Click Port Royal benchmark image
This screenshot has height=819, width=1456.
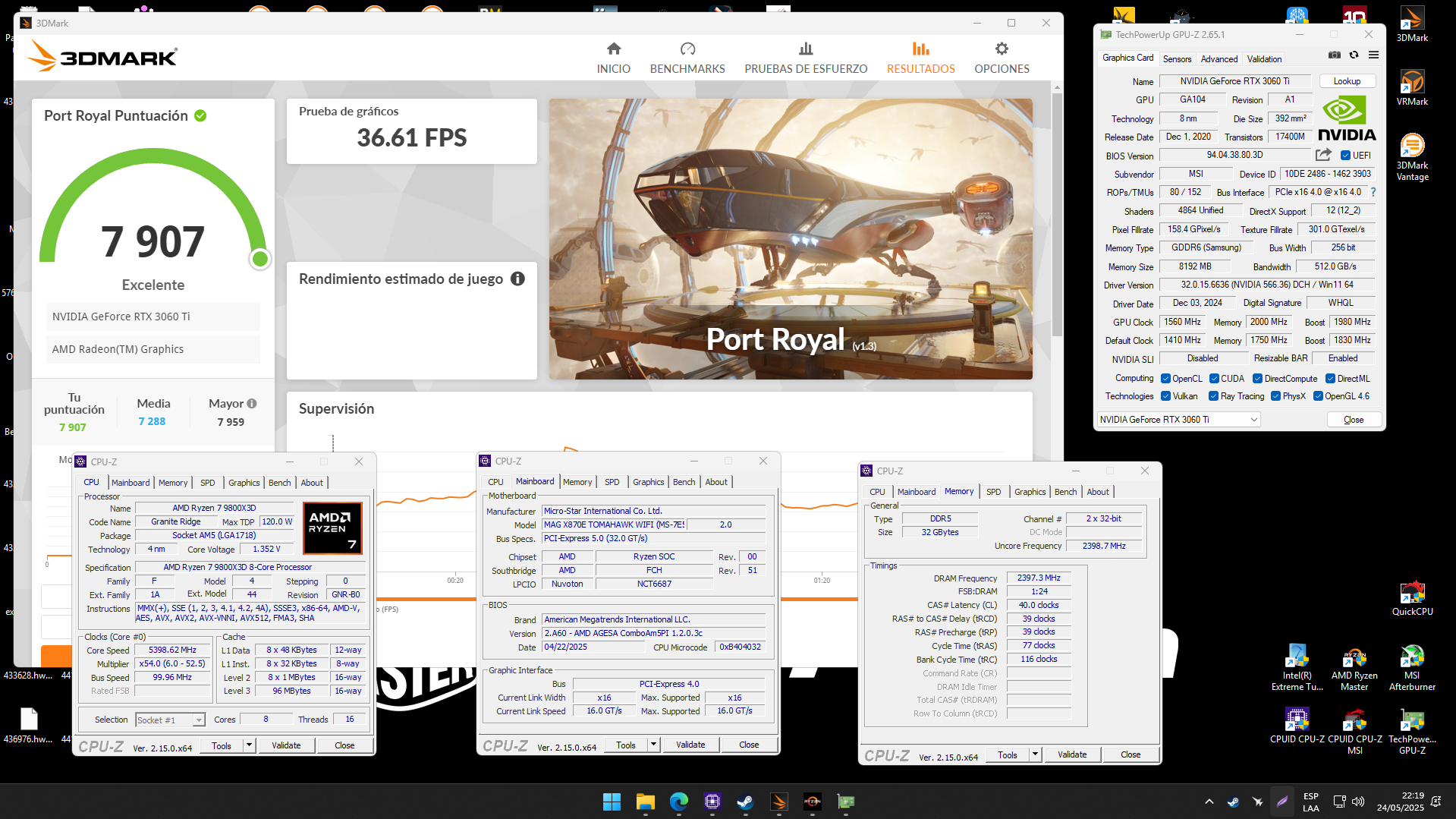click(791, 239)
